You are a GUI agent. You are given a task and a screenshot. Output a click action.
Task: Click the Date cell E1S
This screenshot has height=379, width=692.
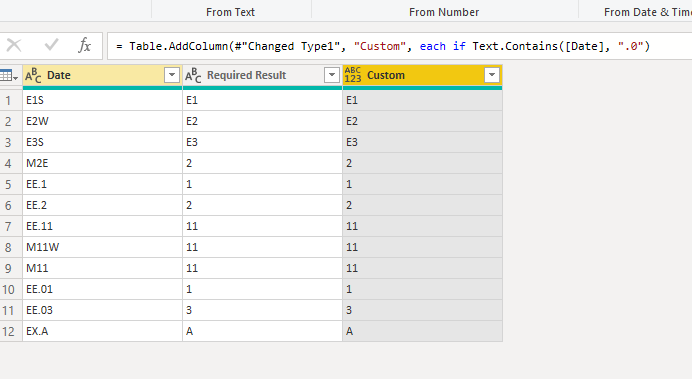tap(102, 100)
